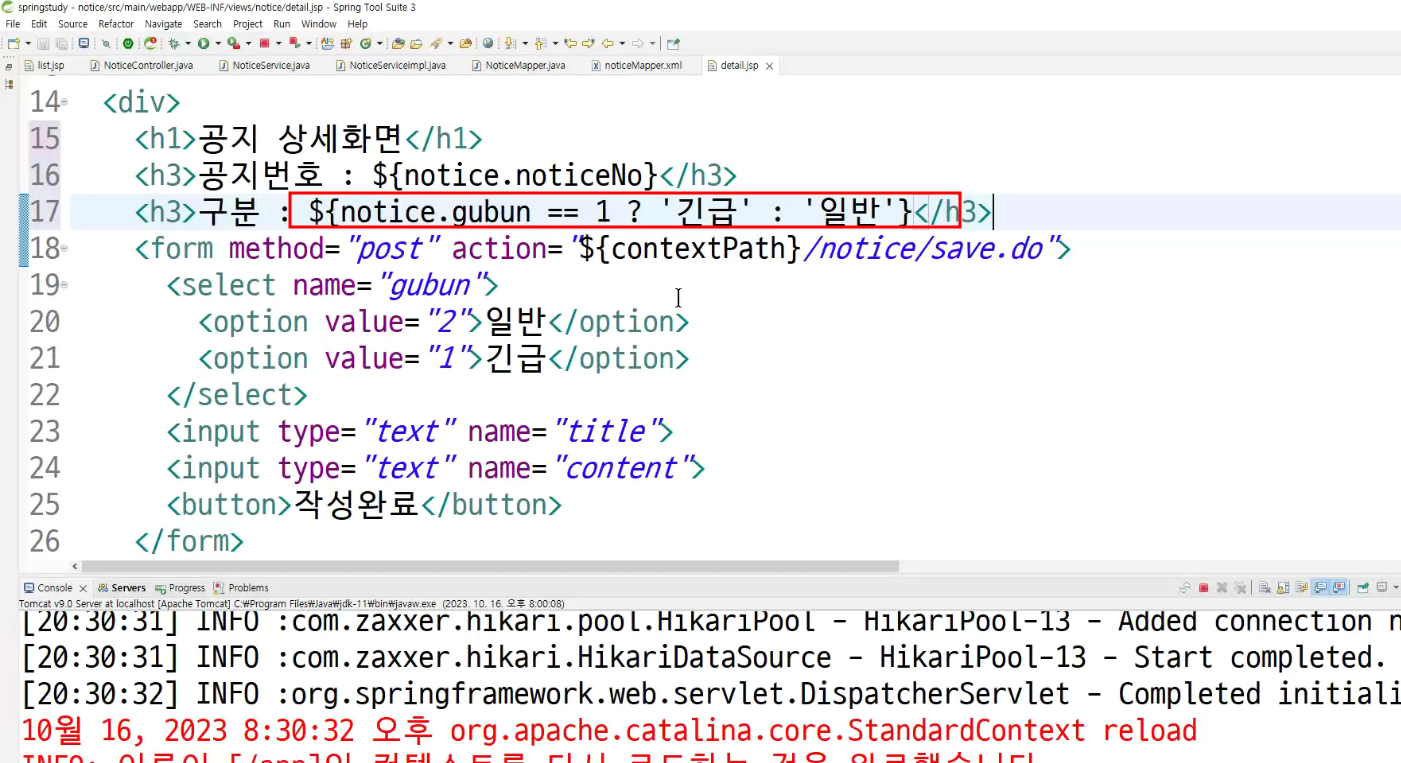Click the Pin Console icon
This screenshot has height=763, width=1401.
pyautogui.click(x=1363, y=588)
